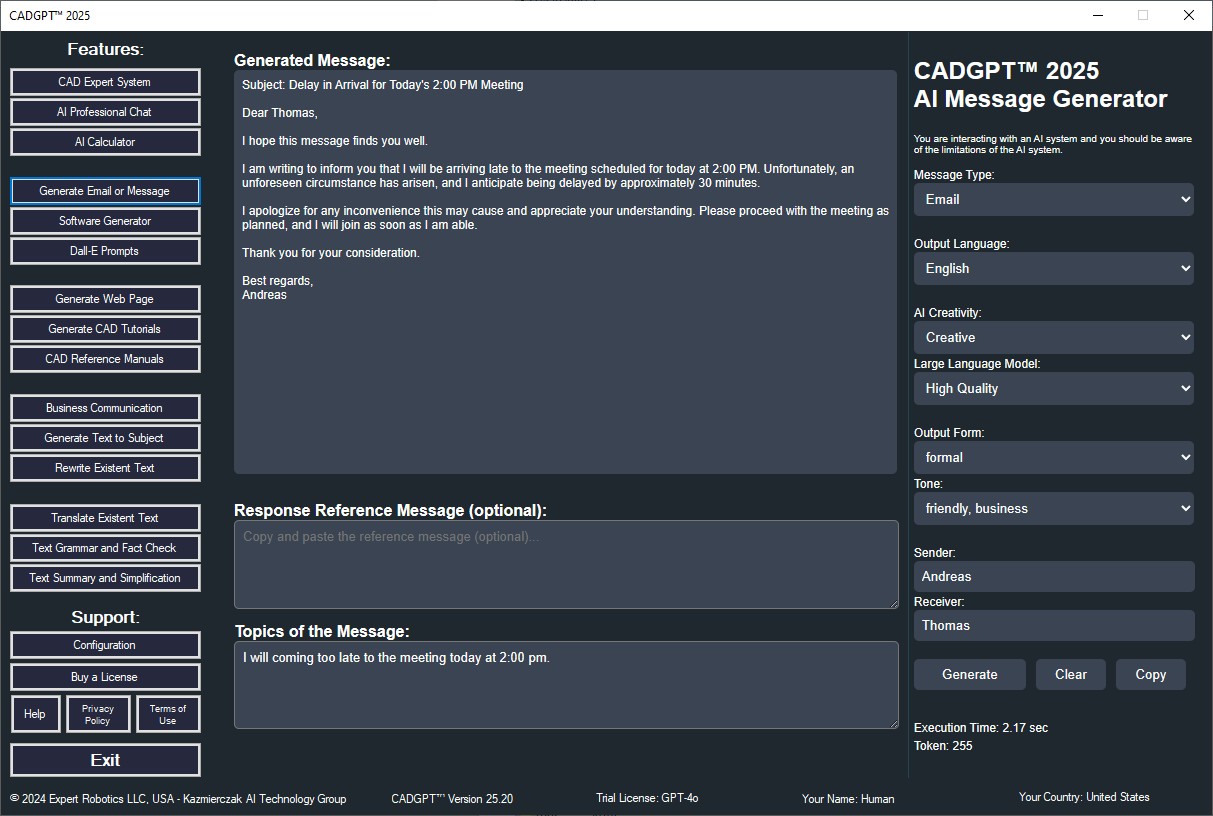Choose Rewrite Existent Text

click(105, 468)
